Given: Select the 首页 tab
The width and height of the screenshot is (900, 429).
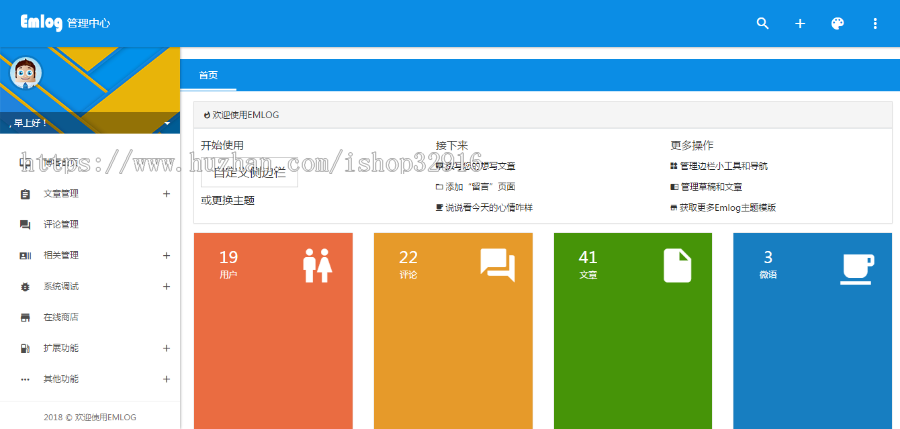Looking at the screenshot, I should point(208,75).
